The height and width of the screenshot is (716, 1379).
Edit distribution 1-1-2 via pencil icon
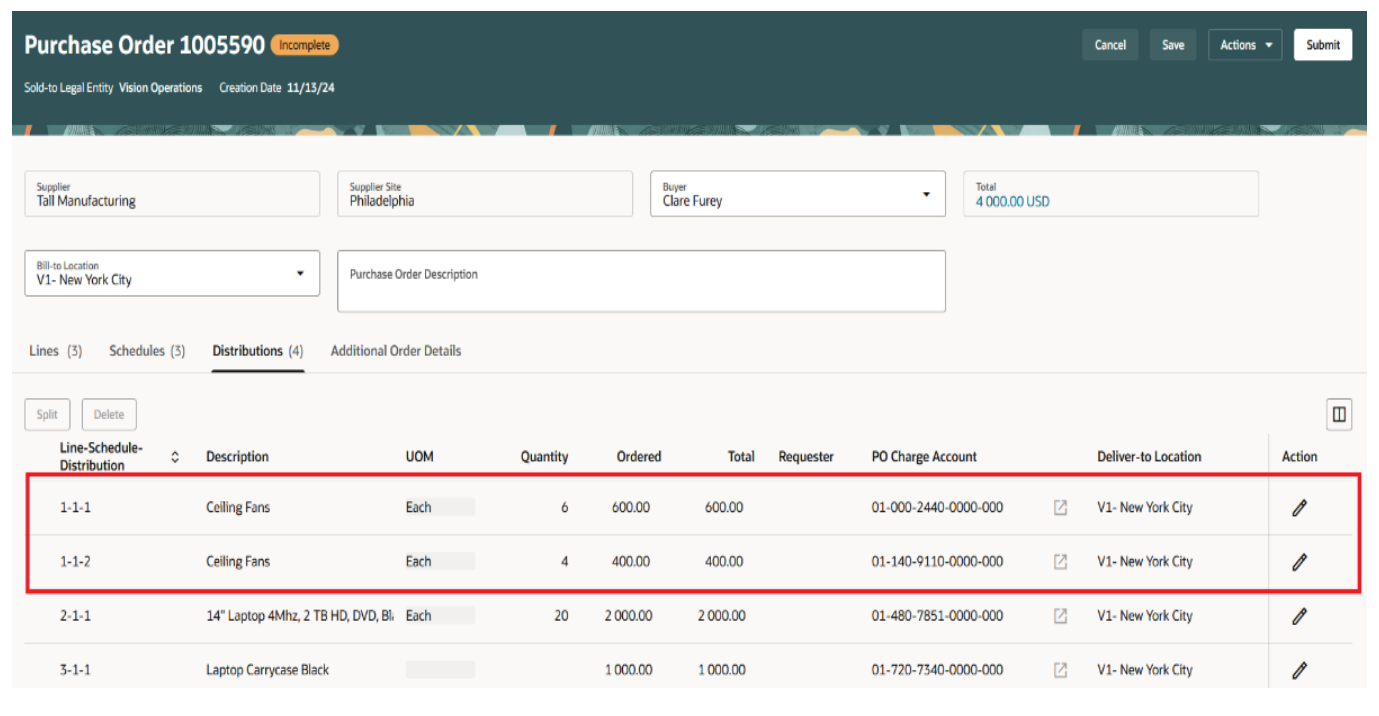(x=1298, y=561)
